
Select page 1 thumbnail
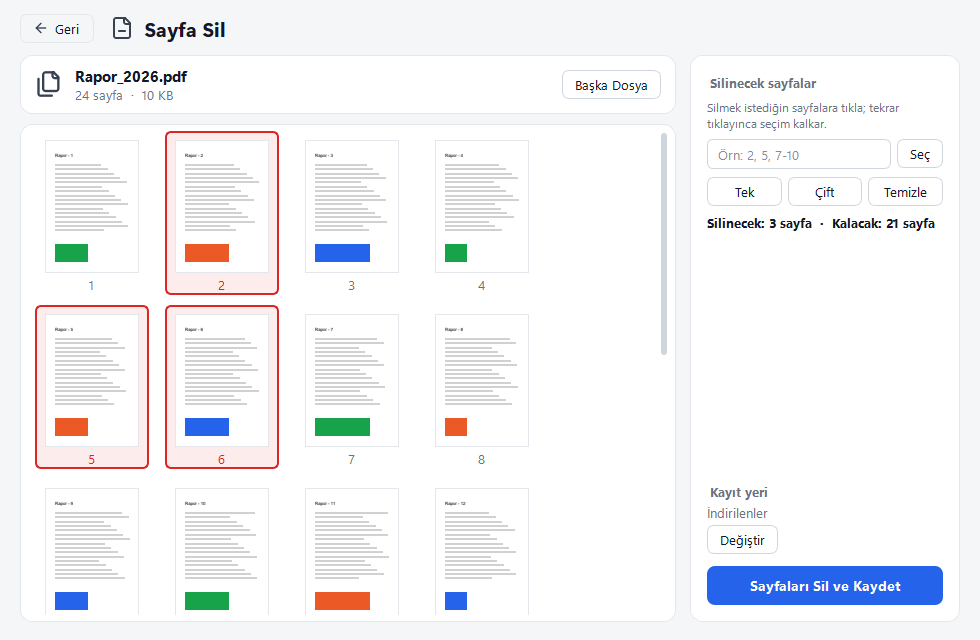coord(92,213)
